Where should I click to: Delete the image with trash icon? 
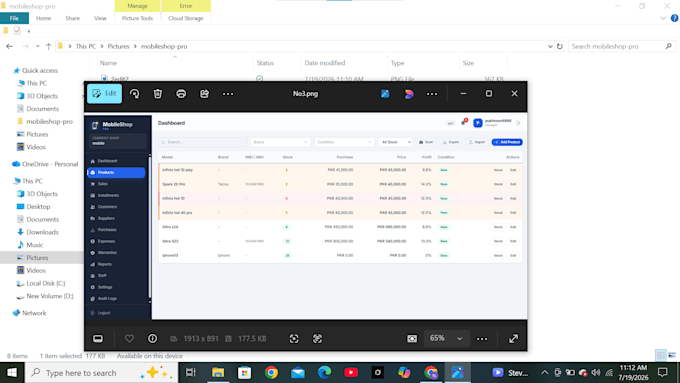point(158,94)
